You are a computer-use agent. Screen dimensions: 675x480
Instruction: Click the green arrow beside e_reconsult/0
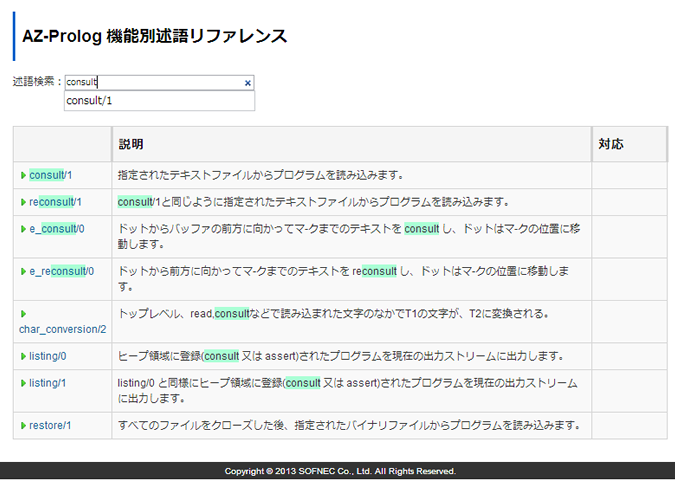point(23,272)
